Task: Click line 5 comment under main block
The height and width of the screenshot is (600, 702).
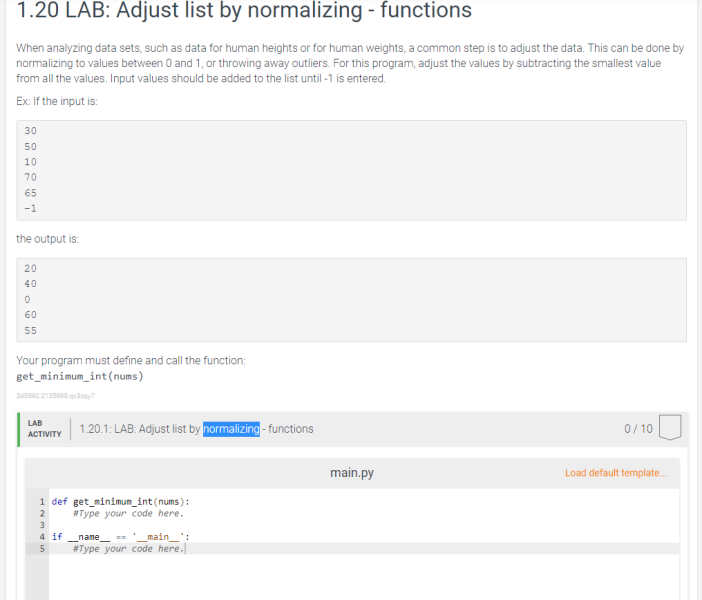Action: tap(128, 549)
